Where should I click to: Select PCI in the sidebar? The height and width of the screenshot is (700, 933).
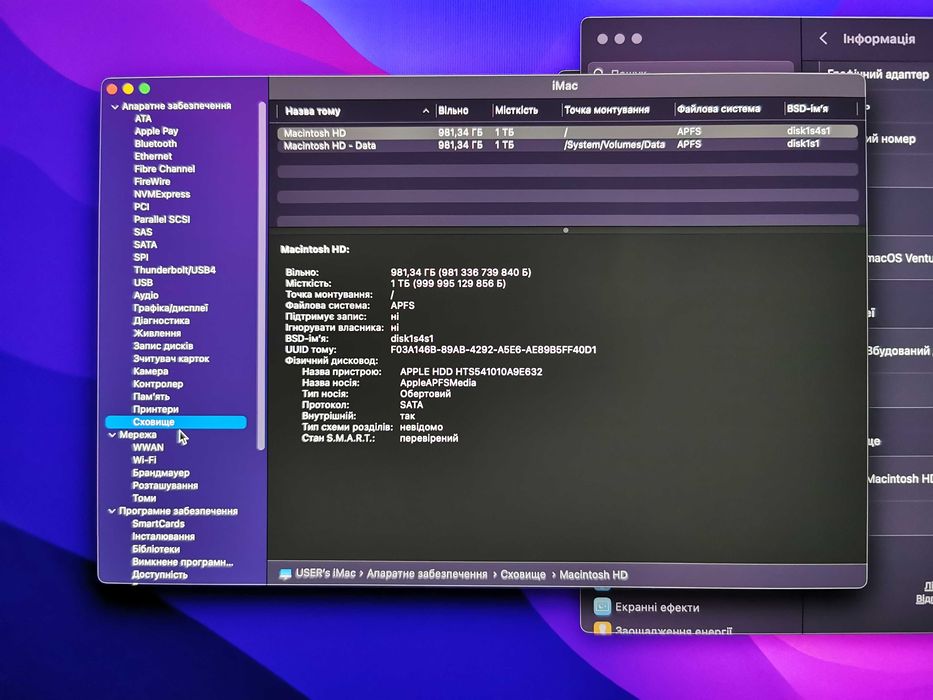142,207
